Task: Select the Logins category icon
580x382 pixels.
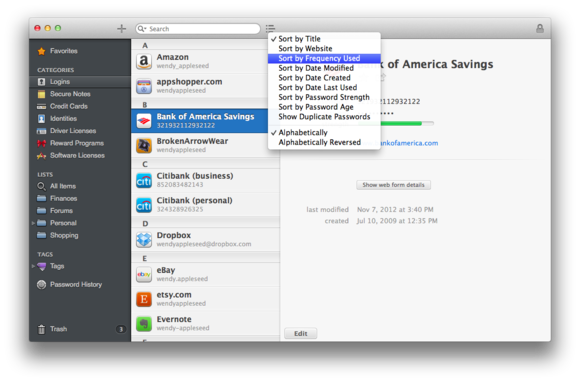Action: point(41,82)
